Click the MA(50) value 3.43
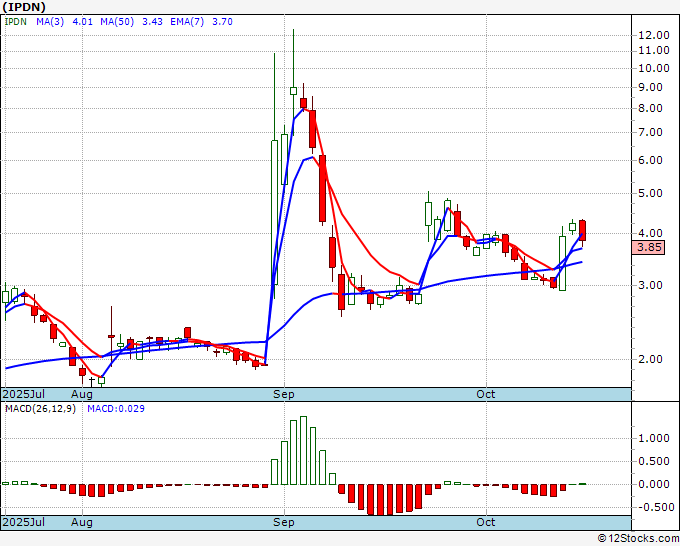Image resolution: width=680 pixels, height=546 pixels. tap(152, 22)
